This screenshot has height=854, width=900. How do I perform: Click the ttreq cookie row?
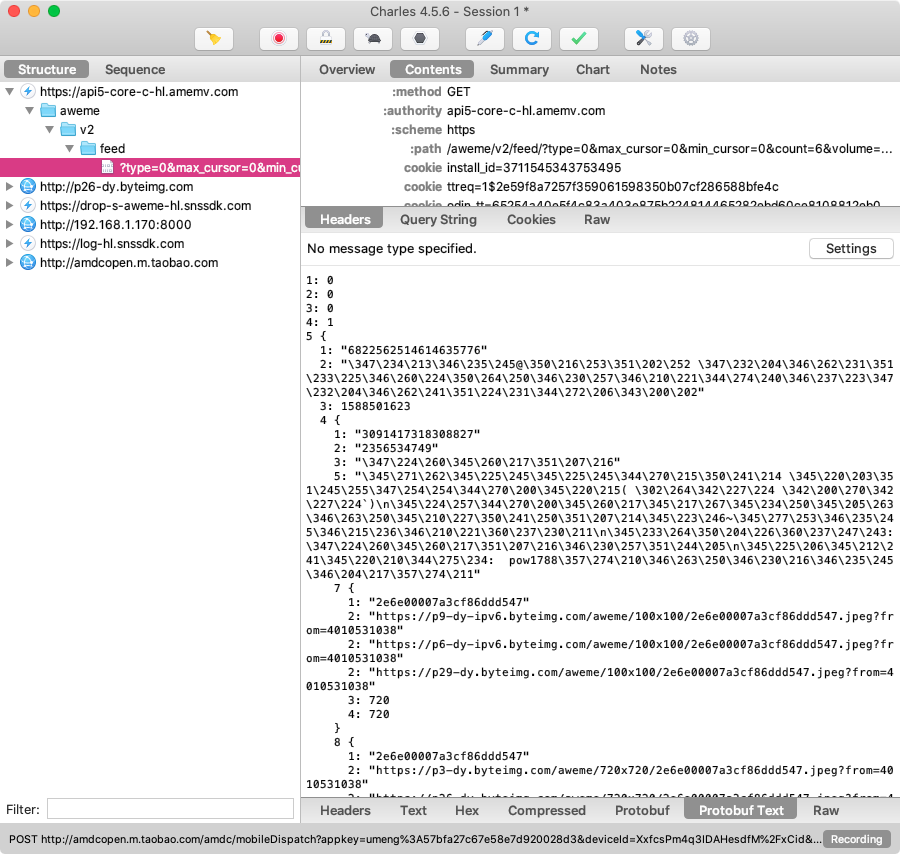coord(600,187)
